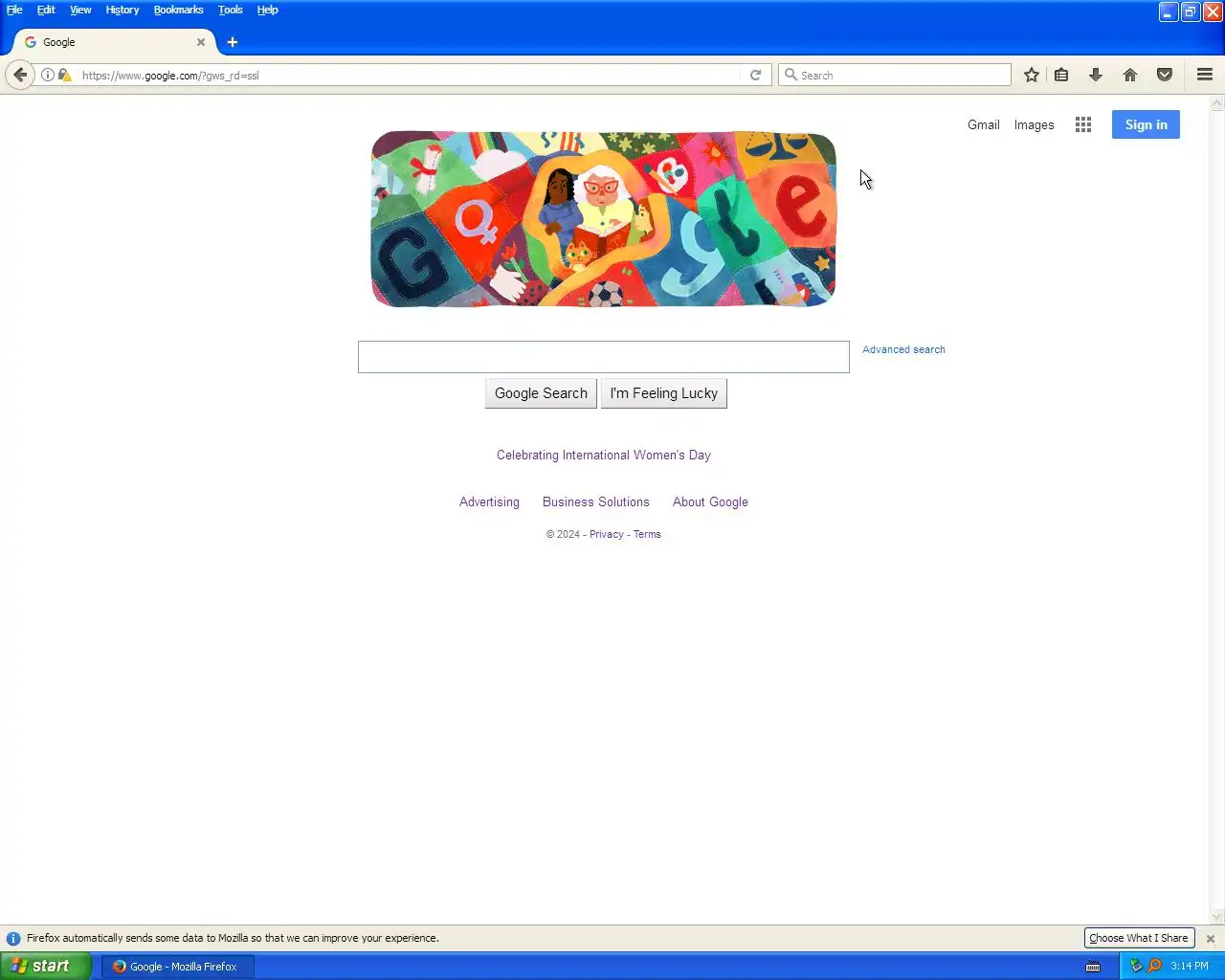Click the Firefox toolbar Search box
Viewport: 1225px width, 980px height.
pyautogui.click(x=895, y=75)
